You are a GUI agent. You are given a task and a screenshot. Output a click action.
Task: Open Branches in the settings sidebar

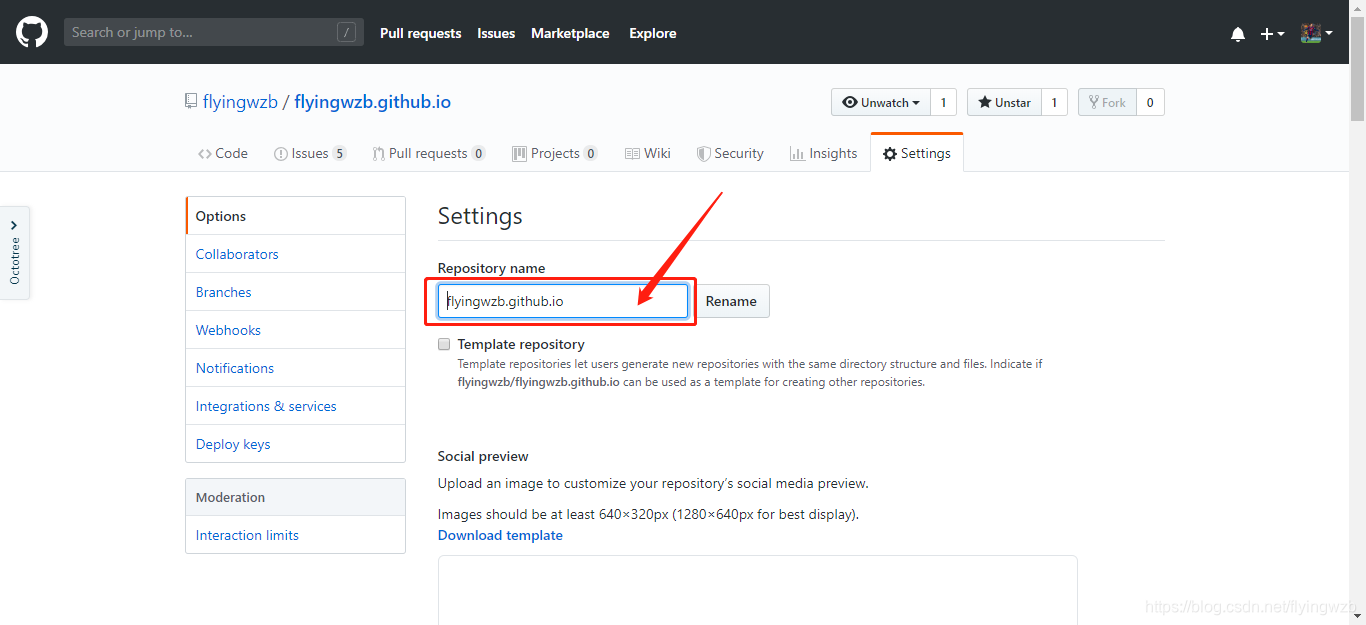coord(295,292)
